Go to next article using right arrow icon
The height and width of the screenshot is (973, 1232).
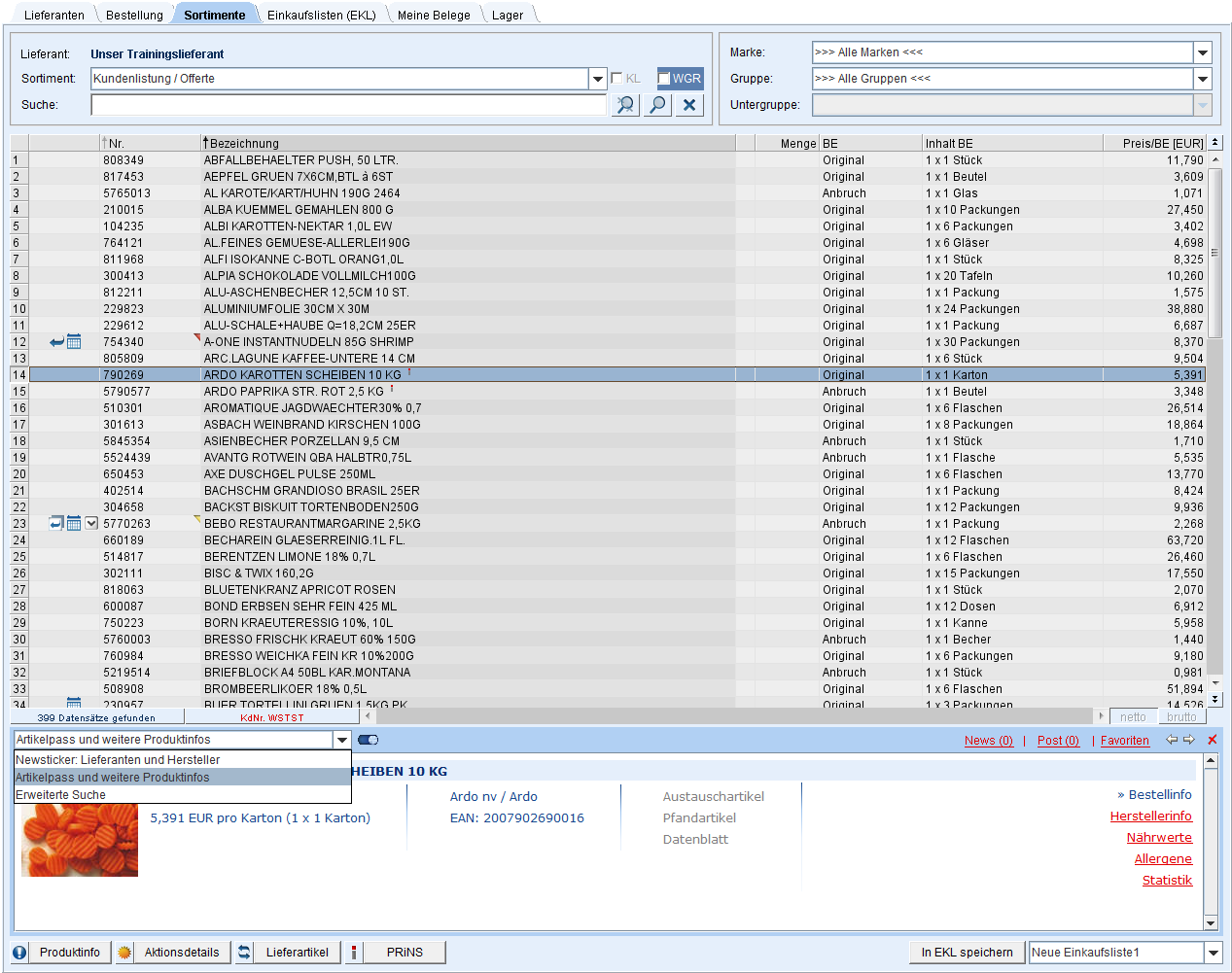(x=1189, y=740)
